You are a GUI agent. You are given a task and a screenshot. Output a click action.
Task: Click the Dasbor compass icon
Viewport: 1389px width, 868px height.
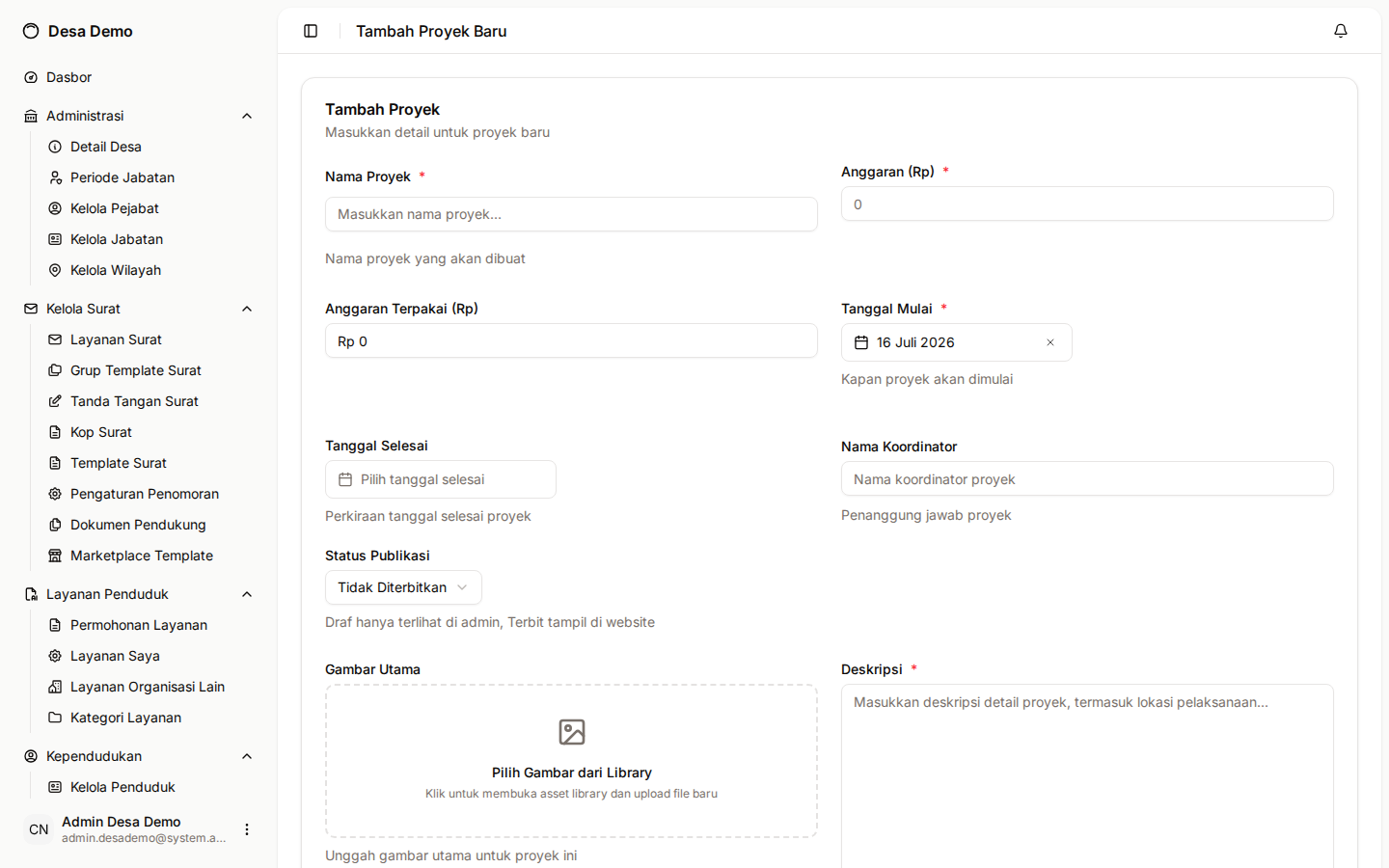click(x=31, y=77)
